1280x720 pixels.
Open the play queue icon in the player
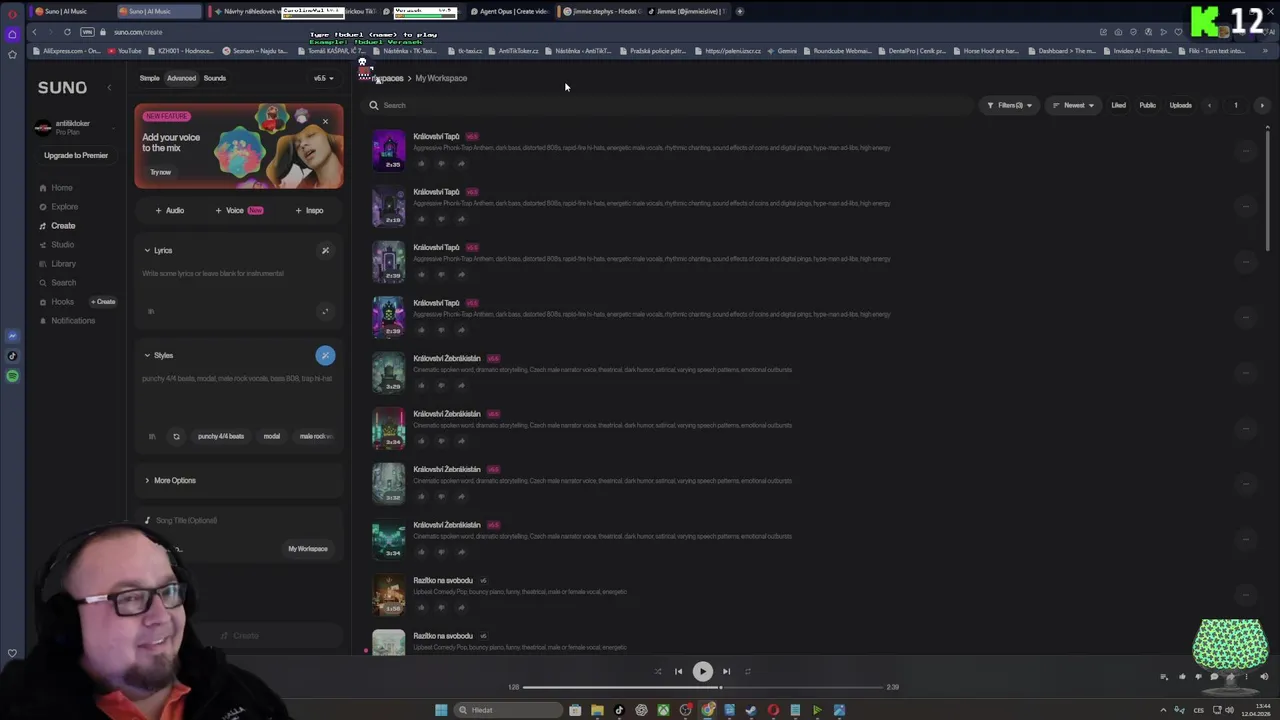tap(1164, 677)
